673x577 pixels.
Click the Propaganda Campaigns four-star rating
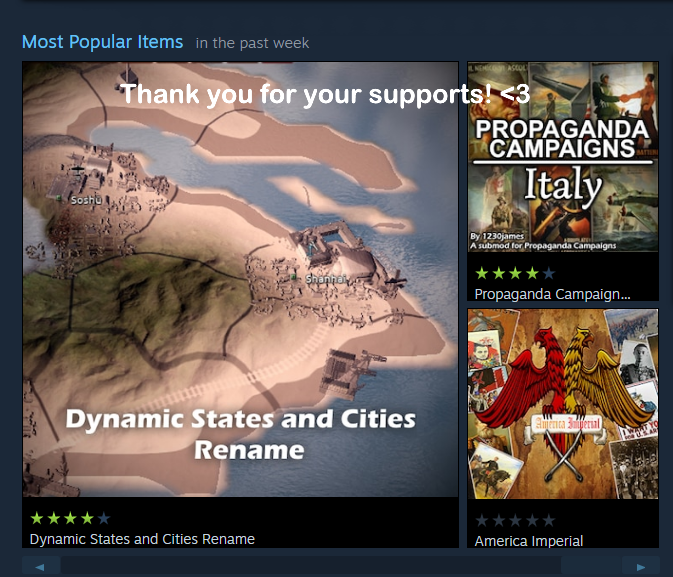515,273
